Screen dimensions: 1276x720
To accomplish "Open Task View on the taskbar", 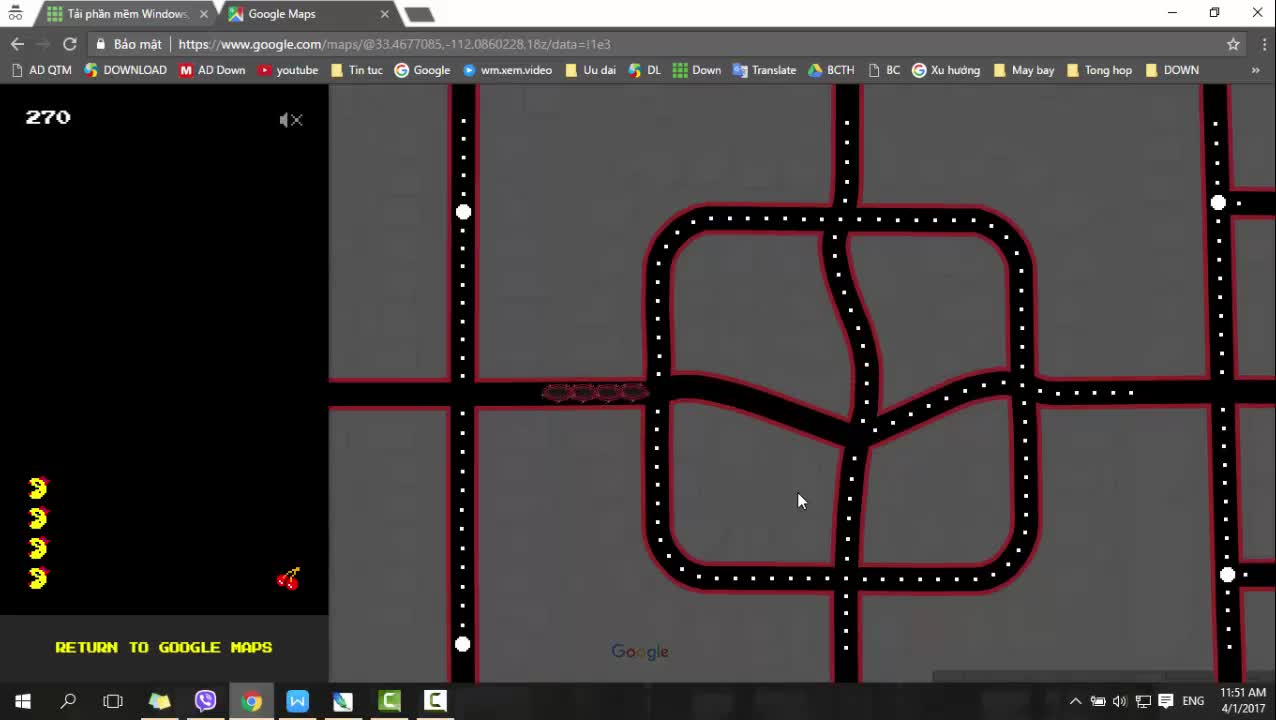I will (x=113, y=701).
